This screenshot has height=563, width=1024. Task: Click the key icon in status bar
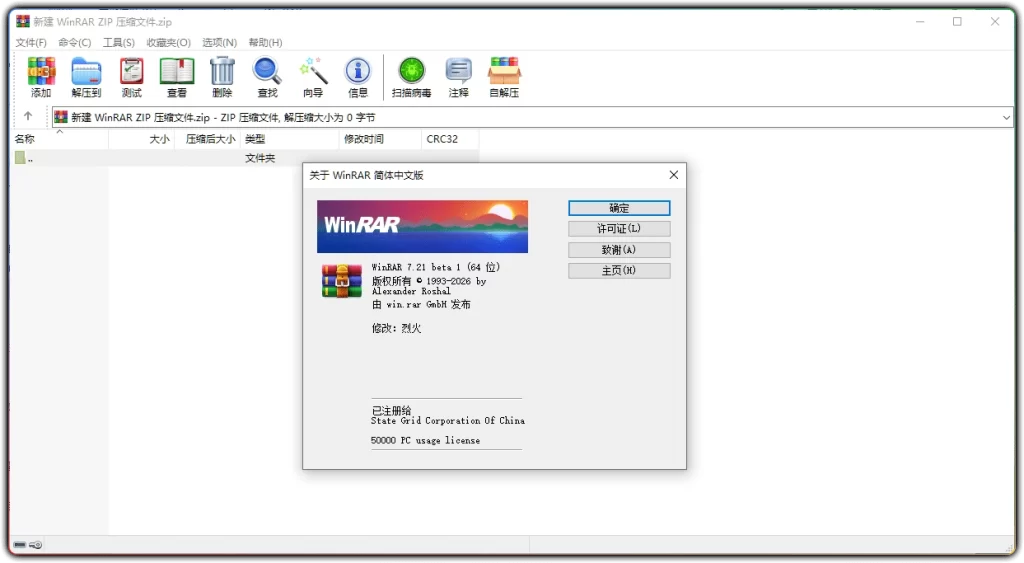pyautogui.click(x=36, y=545)
